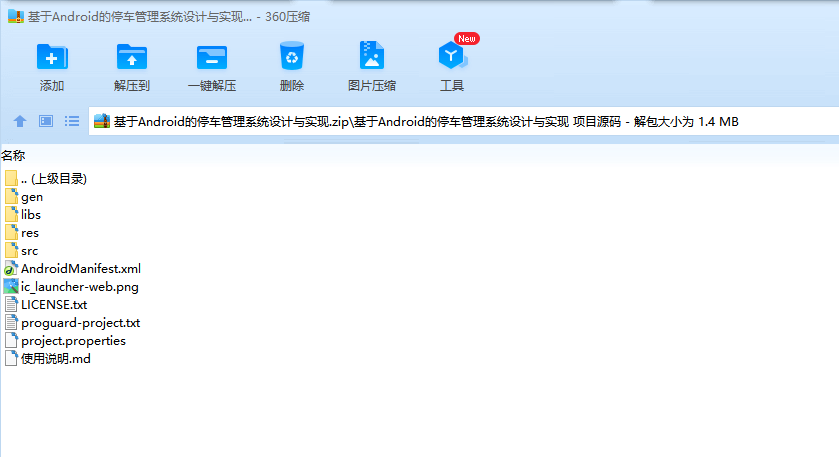Click the 一键解压 one-click extract icon
This screenshot has height=457, width=839.
click(x=212, y=57)
